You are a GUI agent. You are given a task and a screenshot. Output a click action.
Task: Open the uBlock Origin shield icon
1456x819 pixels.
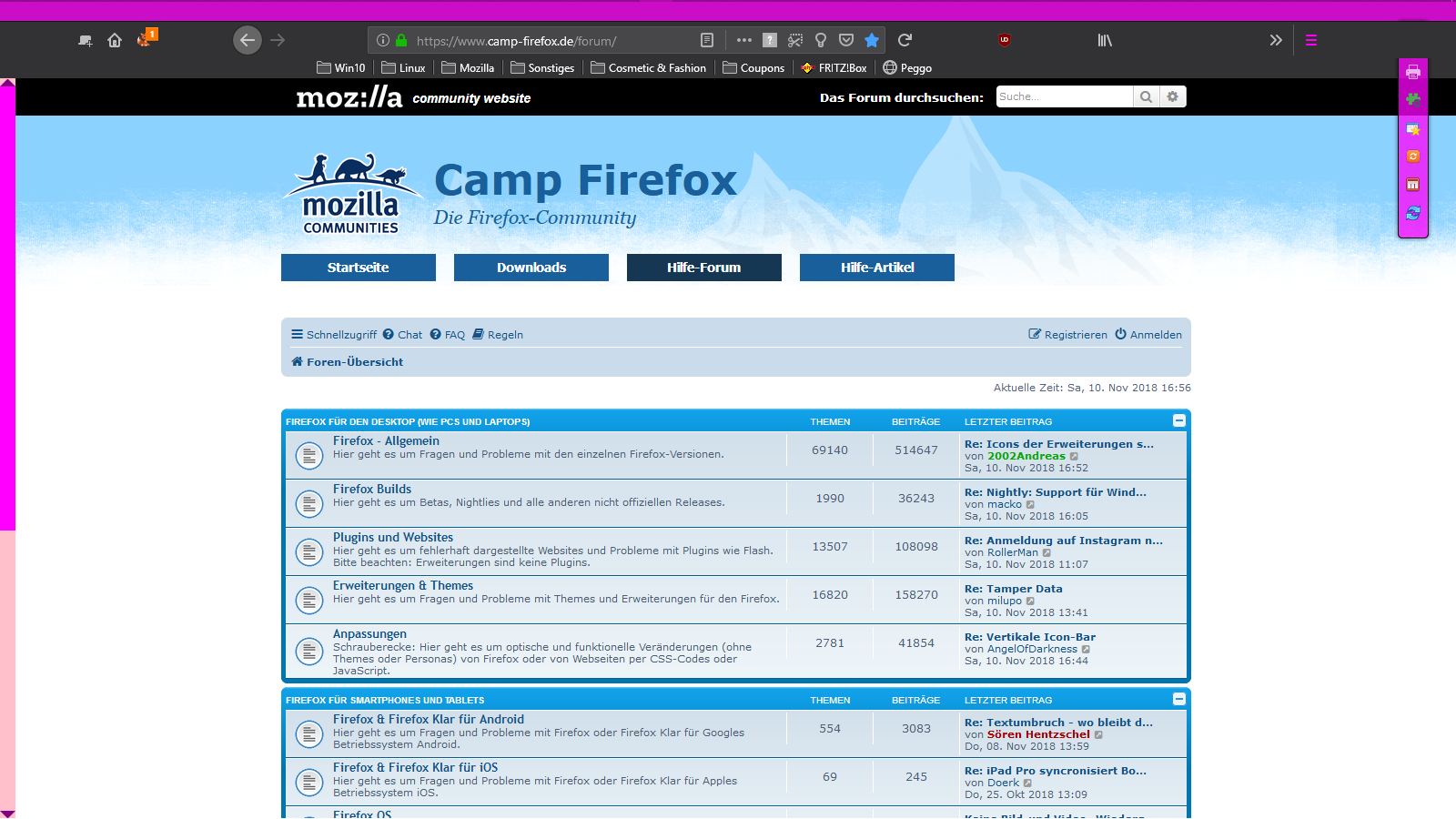pos(1005,40)
